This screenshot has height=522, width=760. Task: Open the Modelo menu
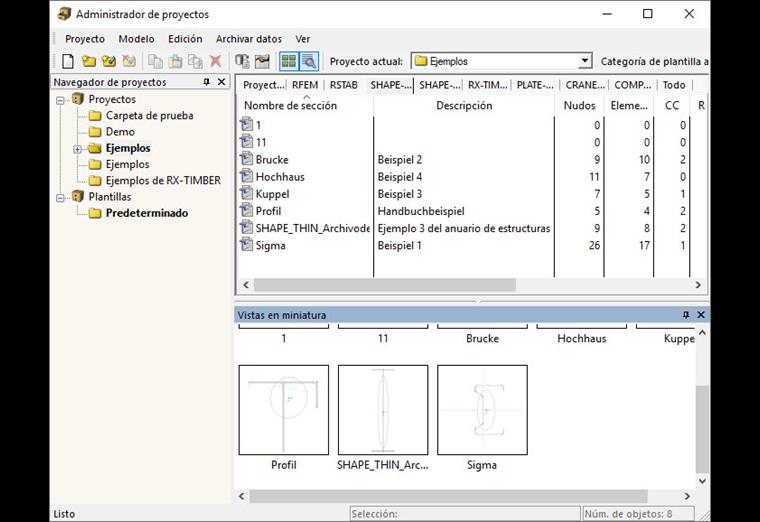tap(136, 39)
